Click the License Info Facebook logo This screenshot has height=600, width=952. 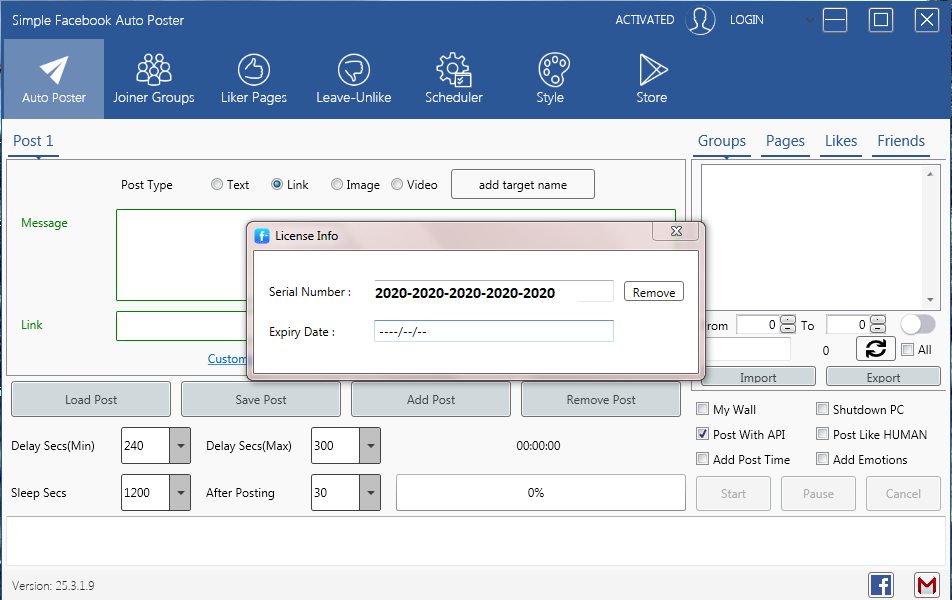[x=262, y=236]
